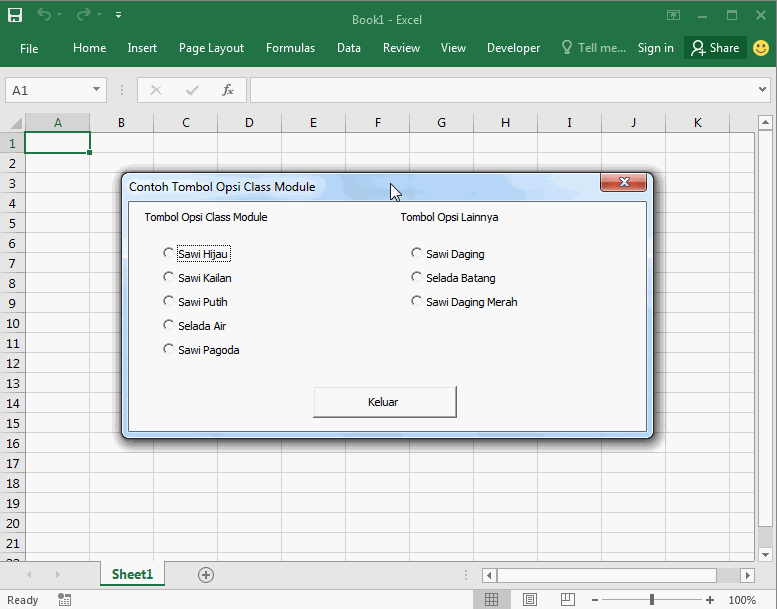Viewport: 777px width, 609px height.
Task: Select the Sawi Kailan option
Action: click(x=197, y=278)
